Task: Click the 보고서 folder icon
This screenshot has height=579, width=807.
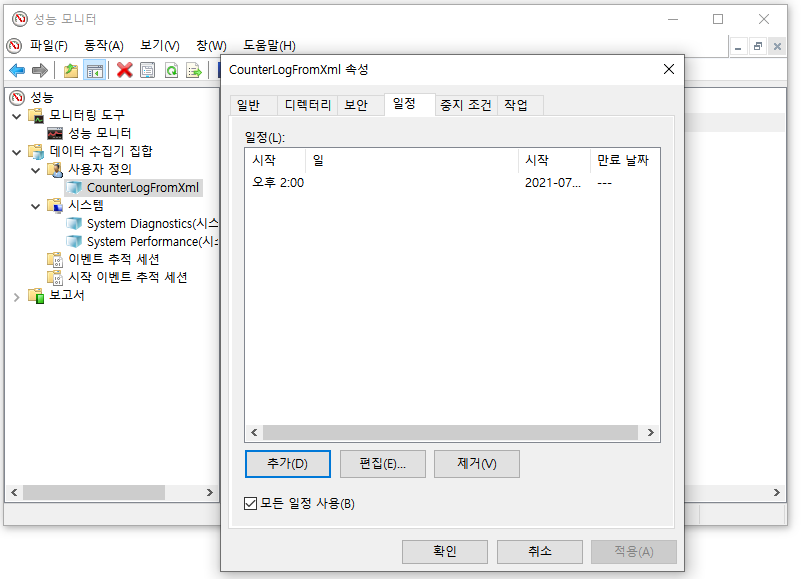Action: [37, 295]
